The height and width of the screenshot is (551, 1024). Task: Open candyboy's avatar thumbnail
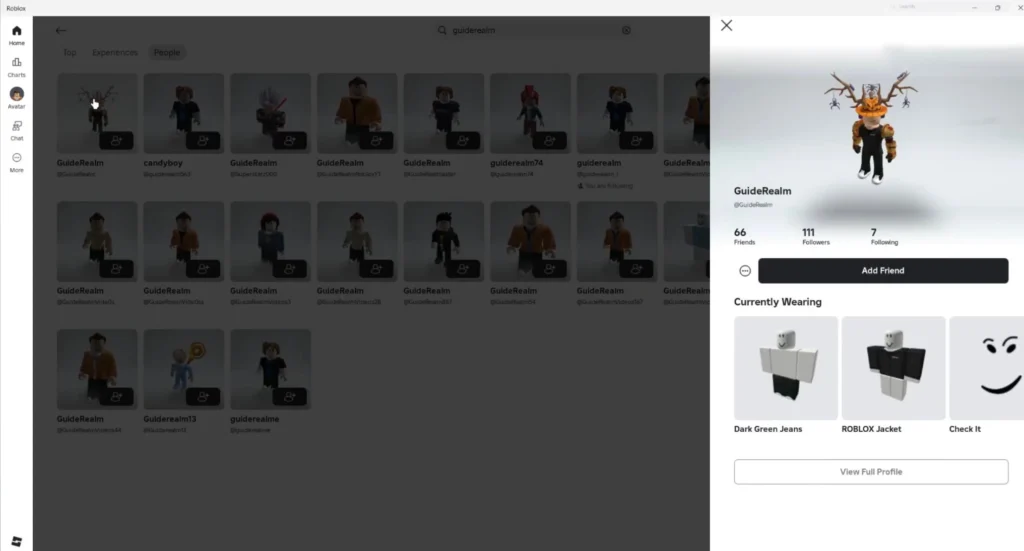point(184,113)
